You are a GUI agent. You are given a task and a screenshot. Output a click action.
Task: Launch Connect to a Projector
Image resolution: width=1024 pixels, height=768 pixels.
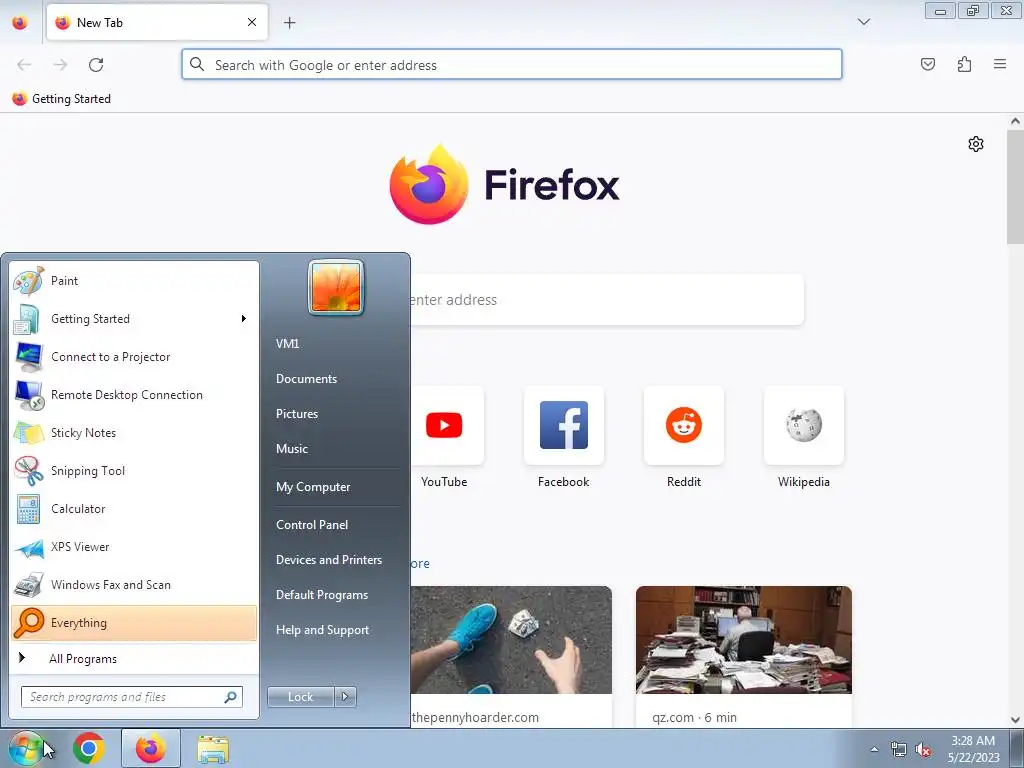(x=134, y=357)
